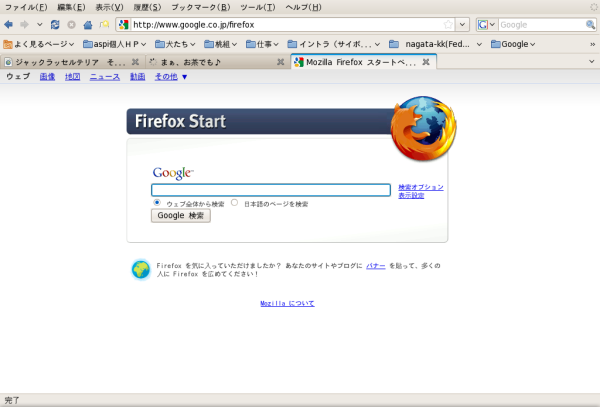Open the 地図 link

point(72,77)
